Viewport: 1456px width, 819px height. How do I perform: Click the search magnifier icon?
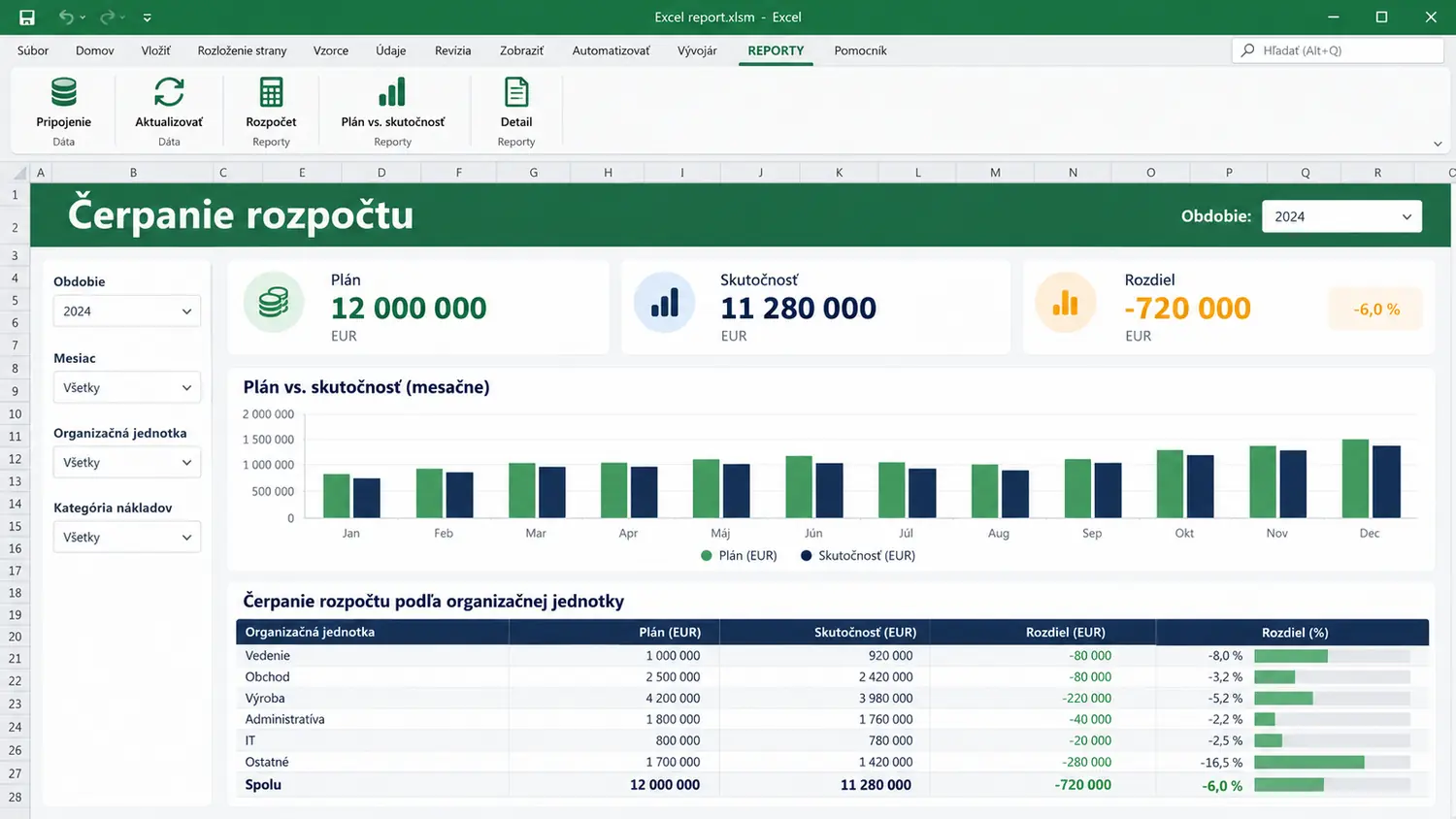point(1247,50)
